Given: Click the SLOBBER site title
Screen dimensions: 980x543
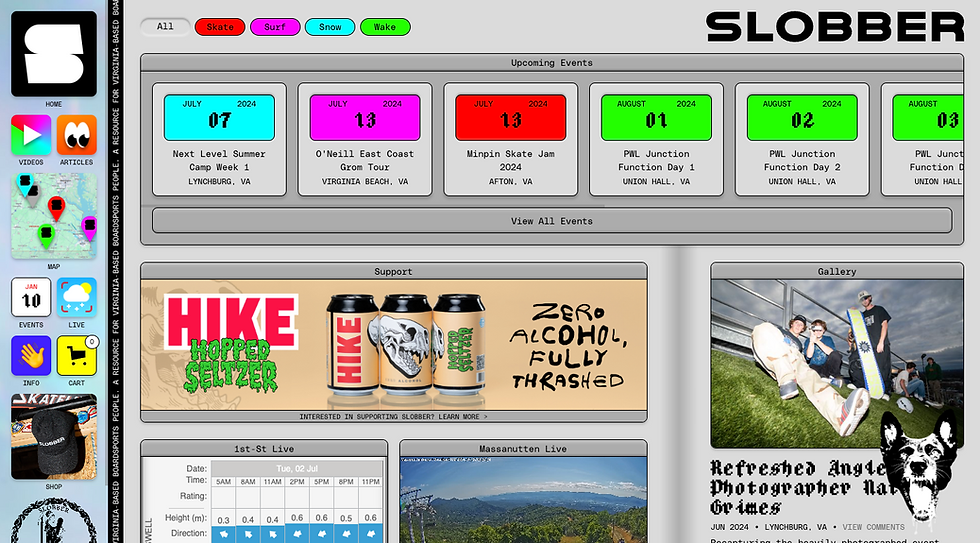Looking at the screenshot, I should click(x=835, y=27).
